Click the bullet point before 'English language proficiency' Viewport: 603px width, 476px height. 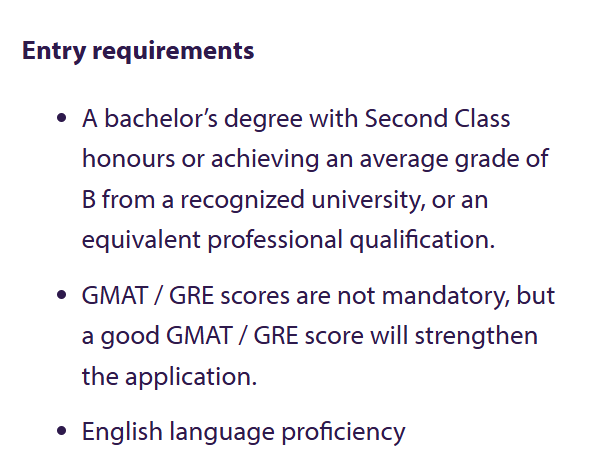tap(62, 430)
